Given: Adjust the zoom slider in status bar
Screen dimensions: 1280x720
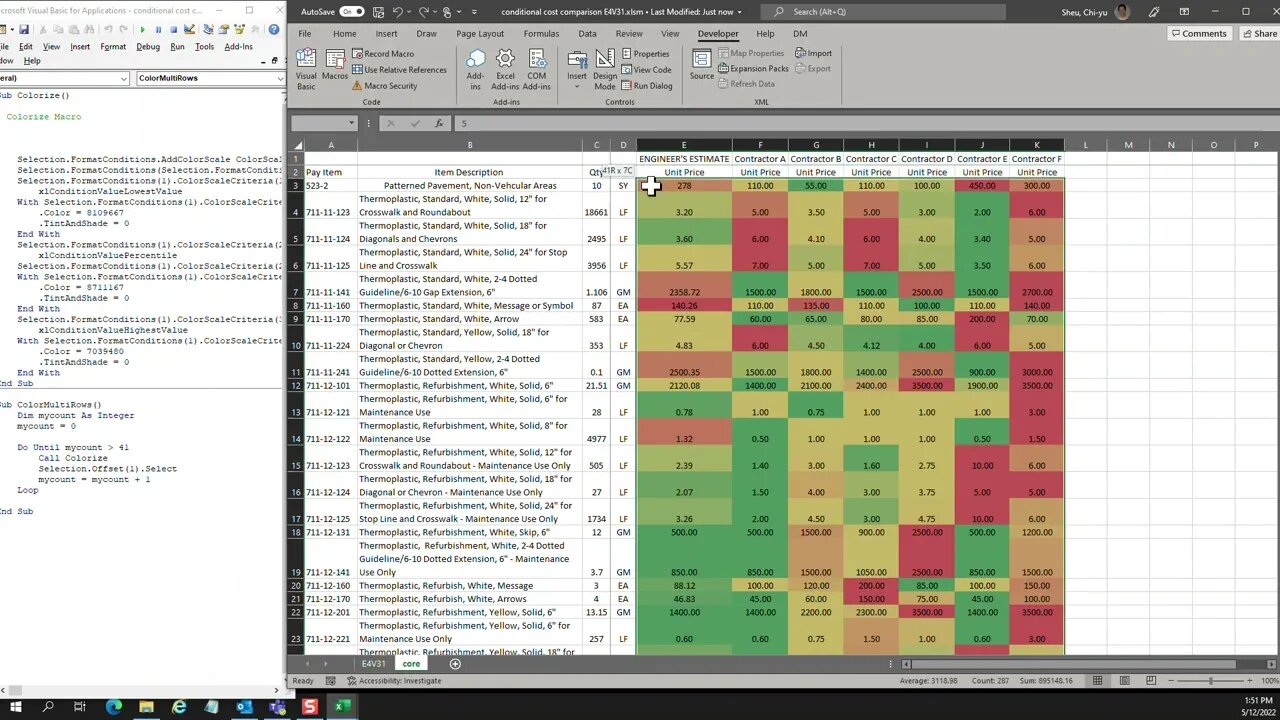Looking at the screenshot, I should pos(1210,681).
